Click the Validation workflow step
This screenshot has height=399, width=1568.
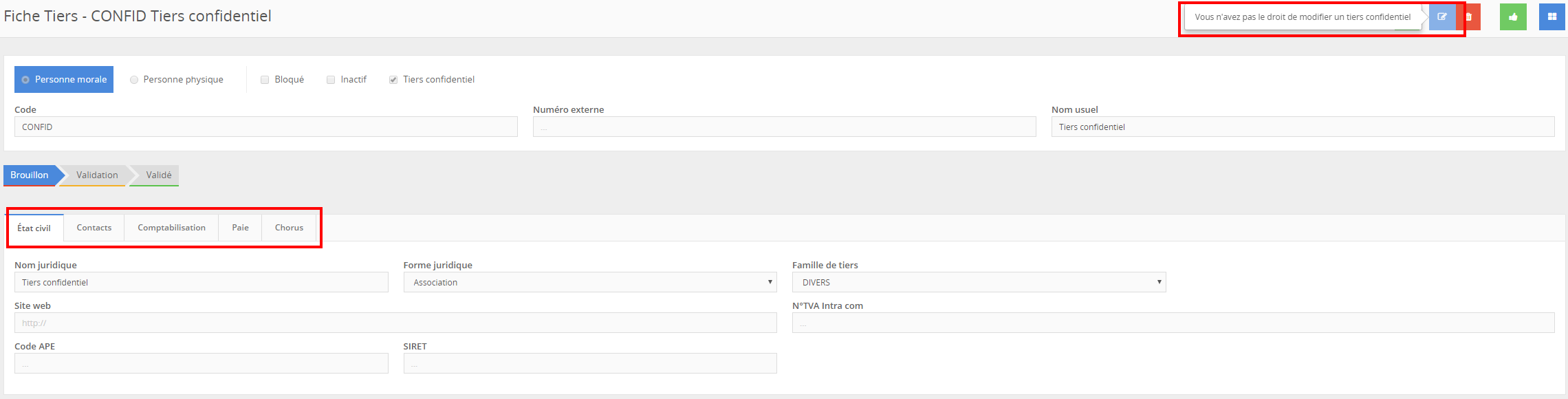pyautogui.click(x=97, y=175)
